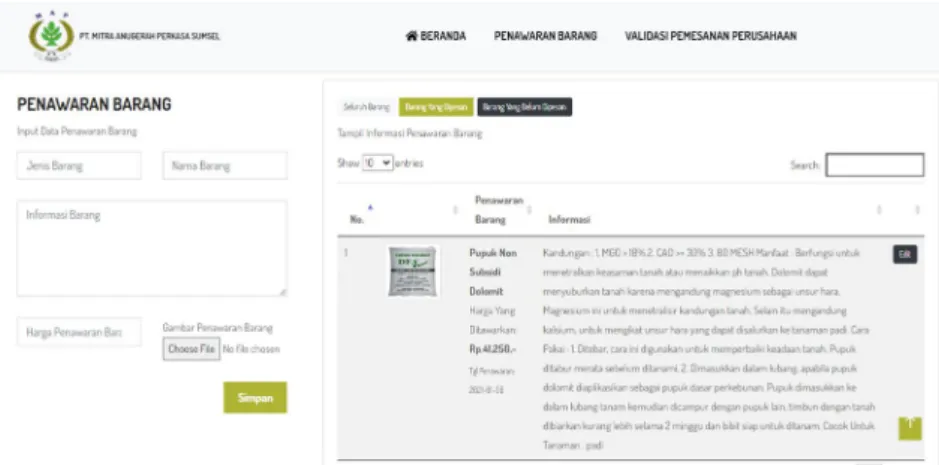Edit the Pupuk Non Subsidi Dolomit row
939x465 pixels.
coord(905,254)
